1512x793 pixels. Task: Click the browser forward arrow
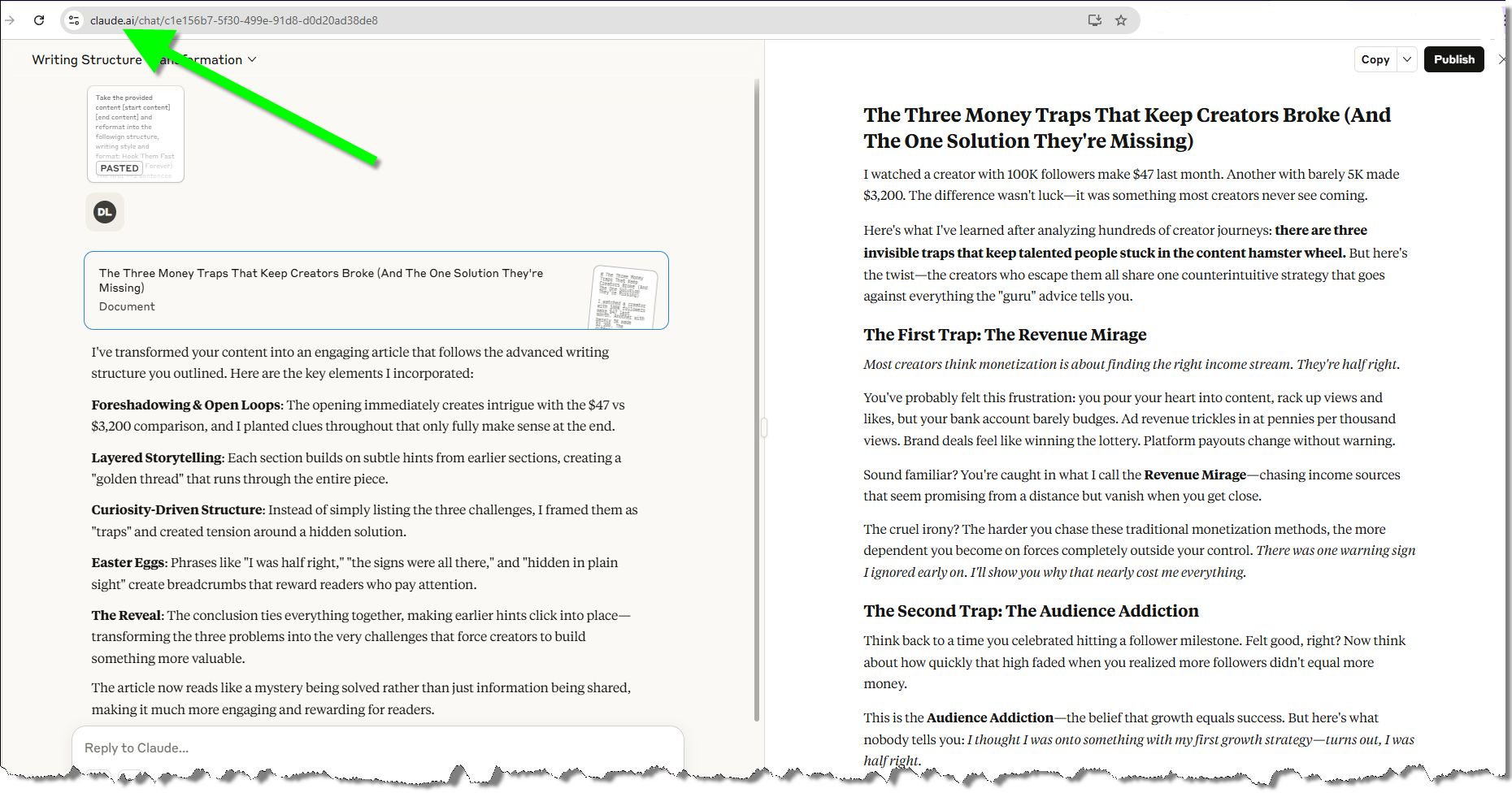10,20
